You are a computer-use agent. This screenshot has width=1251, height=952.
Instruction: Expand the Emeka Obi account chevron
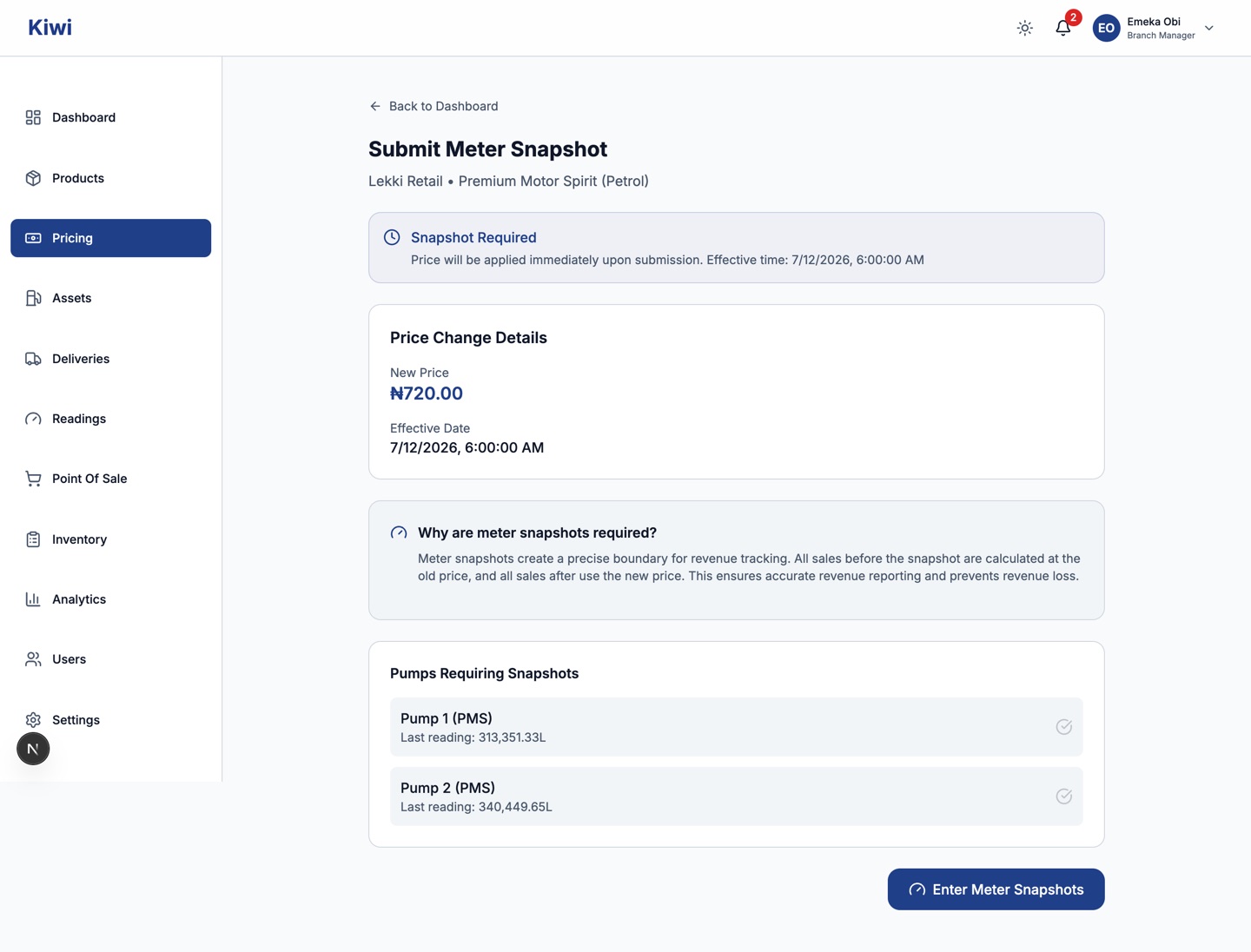[x=1208, y=28]
